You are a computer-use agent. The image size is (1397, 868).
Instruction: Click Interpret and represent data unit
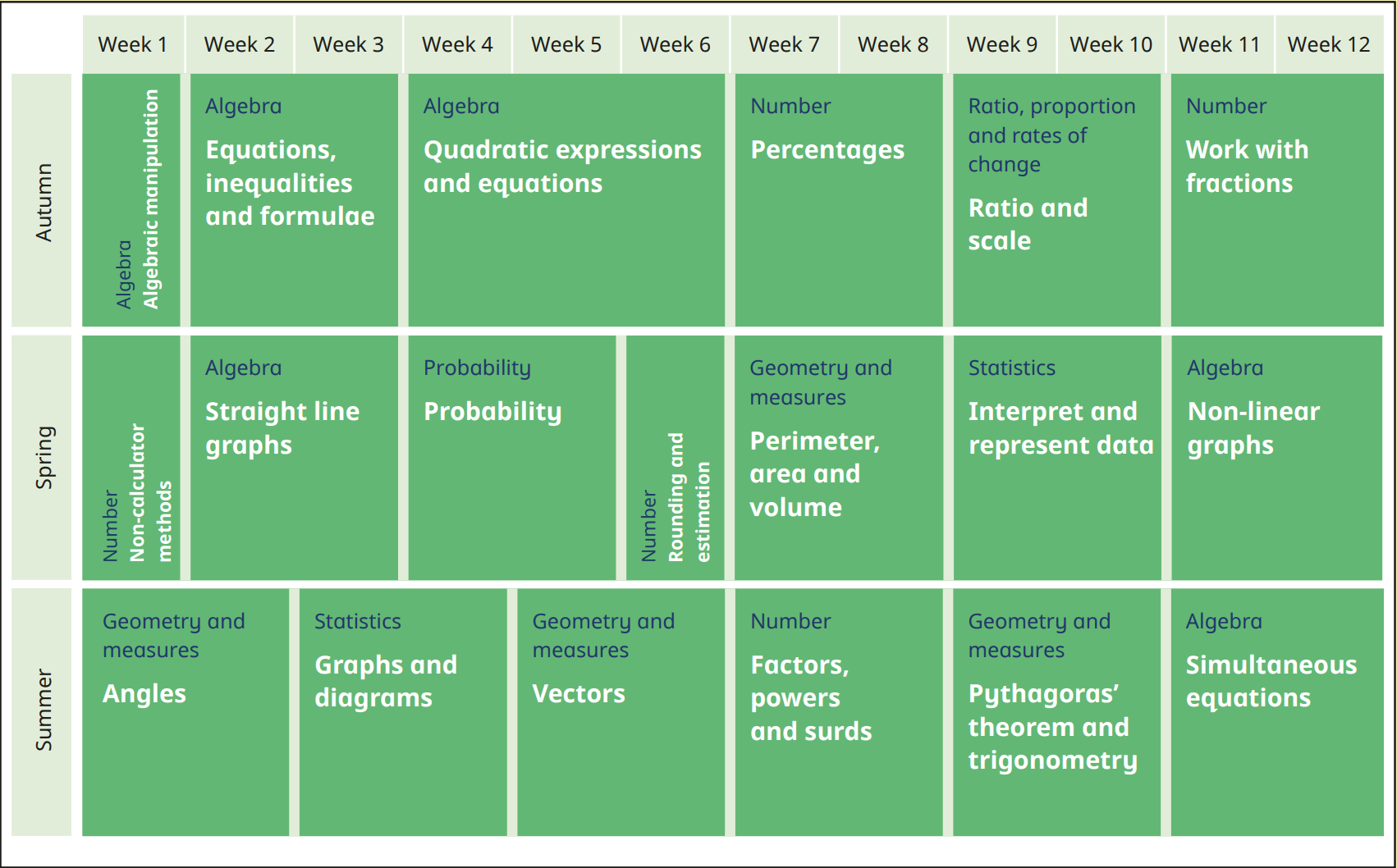tap(1060, 428)
